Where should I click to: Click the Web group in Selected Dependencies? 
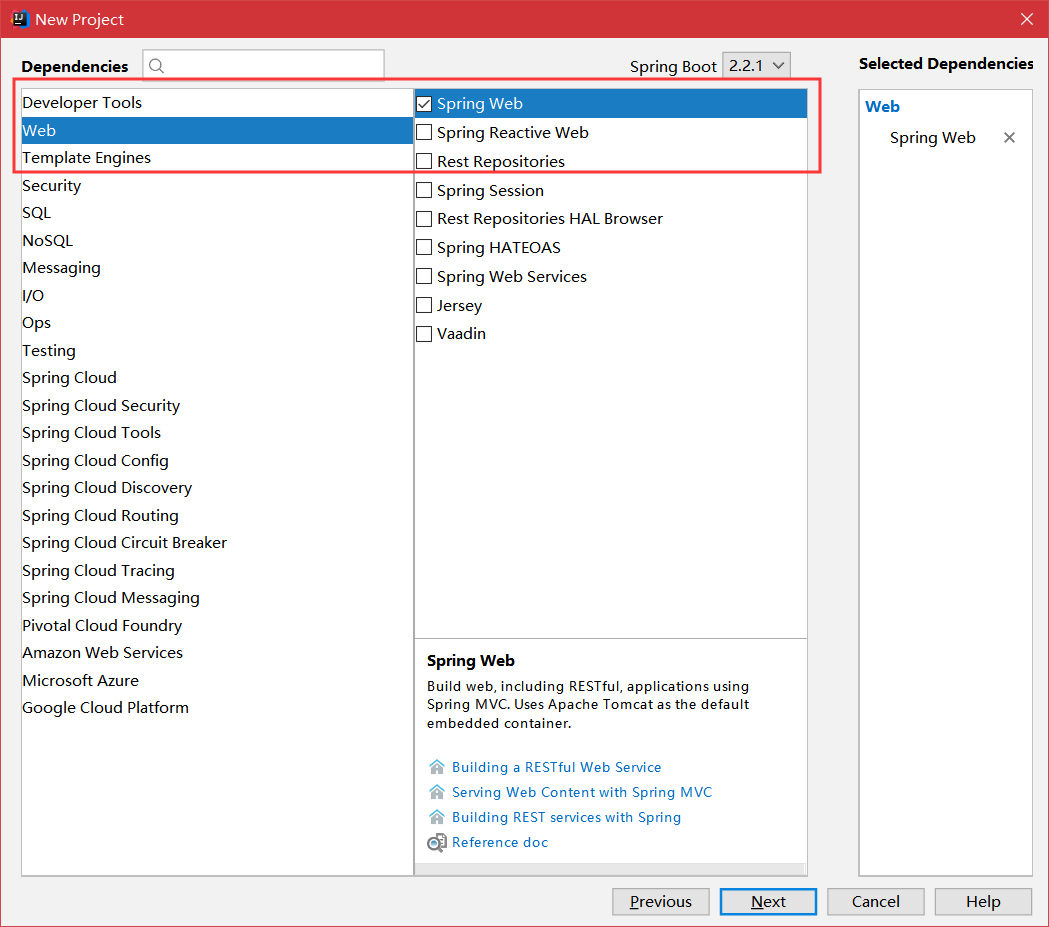(882, 106)
